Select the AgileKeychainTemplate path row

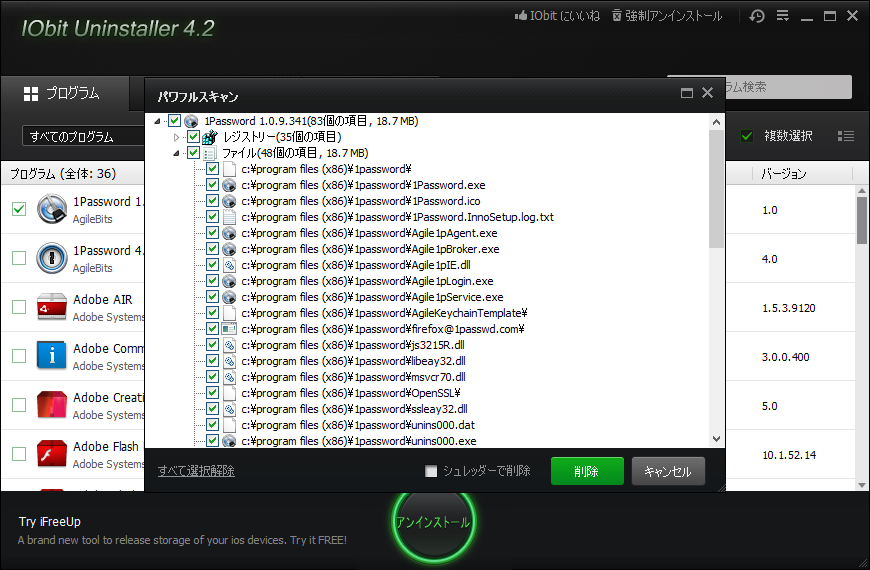(x=384, y=313)
